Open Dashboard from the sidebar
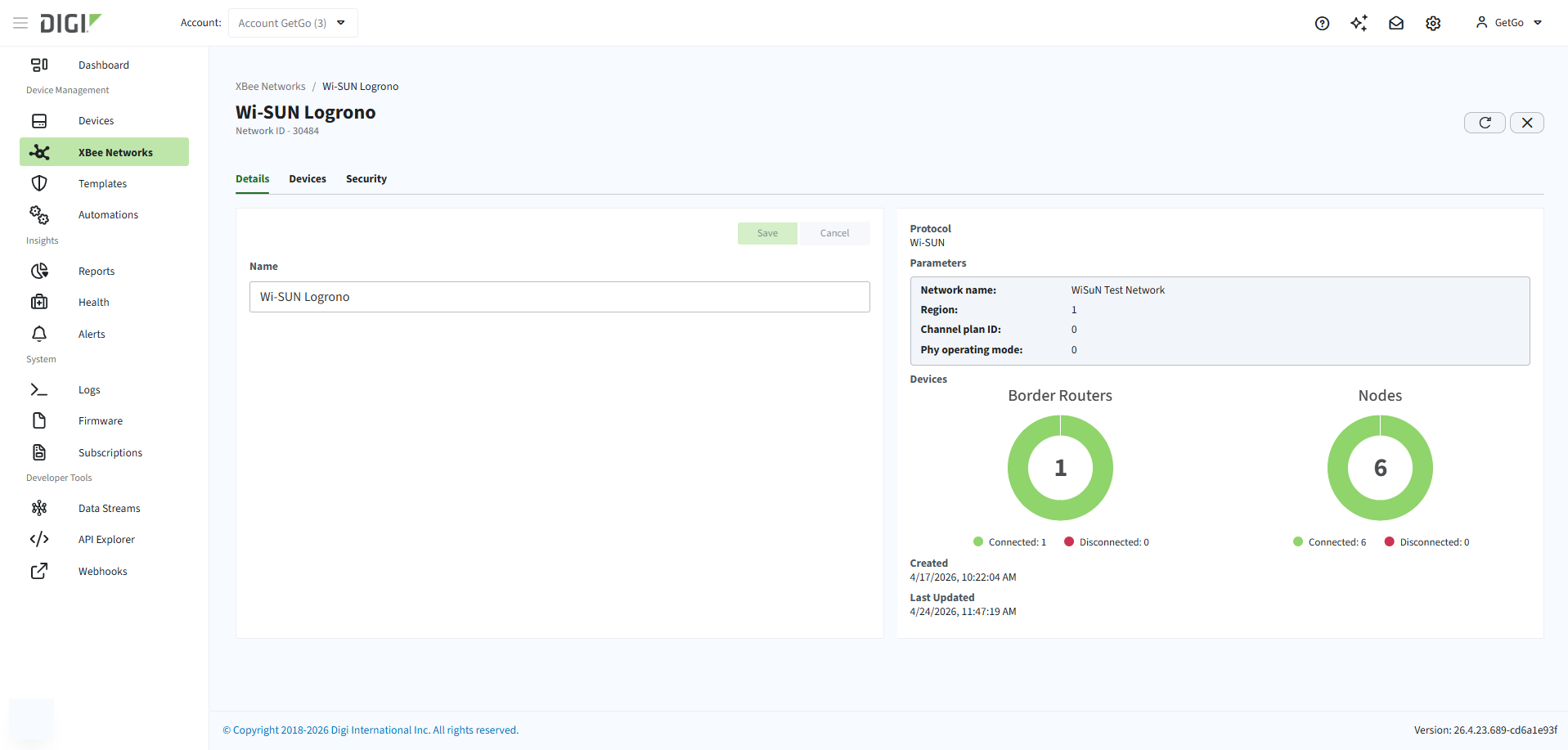This screenshot has height=750, width=1568. pos(104,65)
